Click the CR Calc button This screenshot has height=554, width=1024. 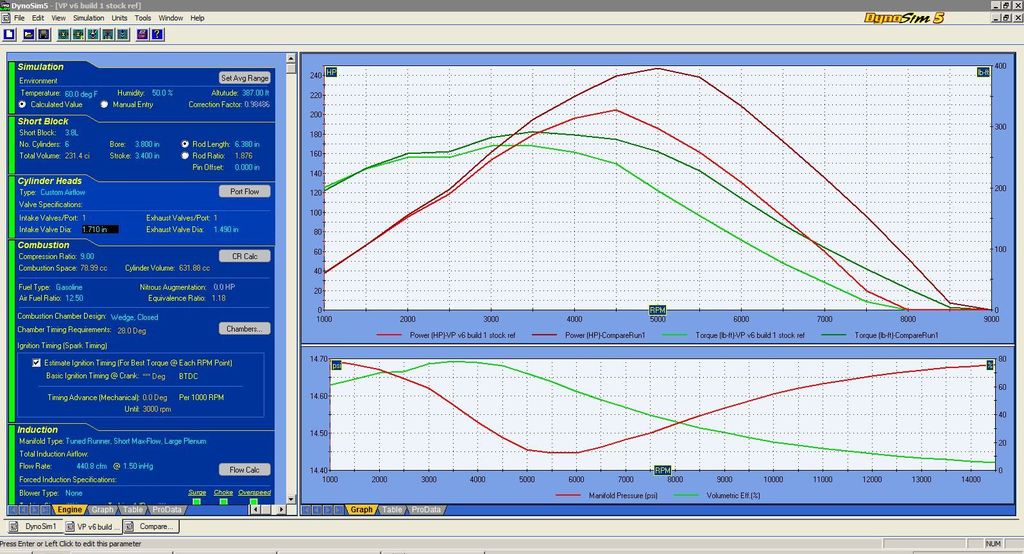[244, 256]
